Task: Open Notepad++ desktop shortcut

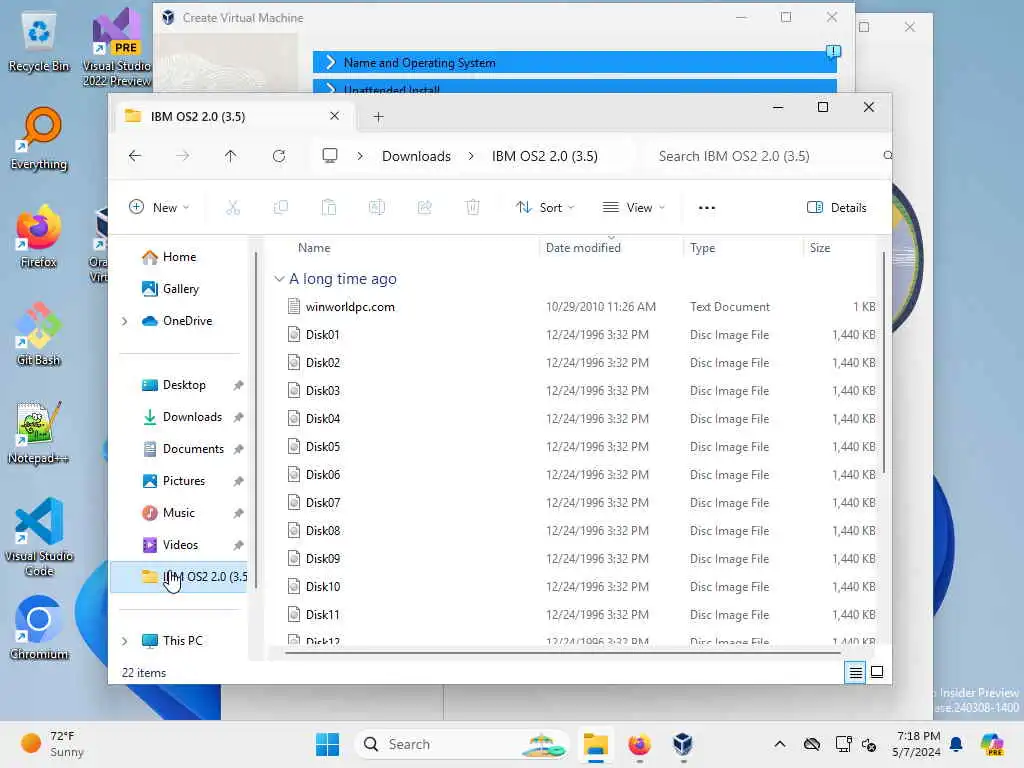Action: pos(39,433)
